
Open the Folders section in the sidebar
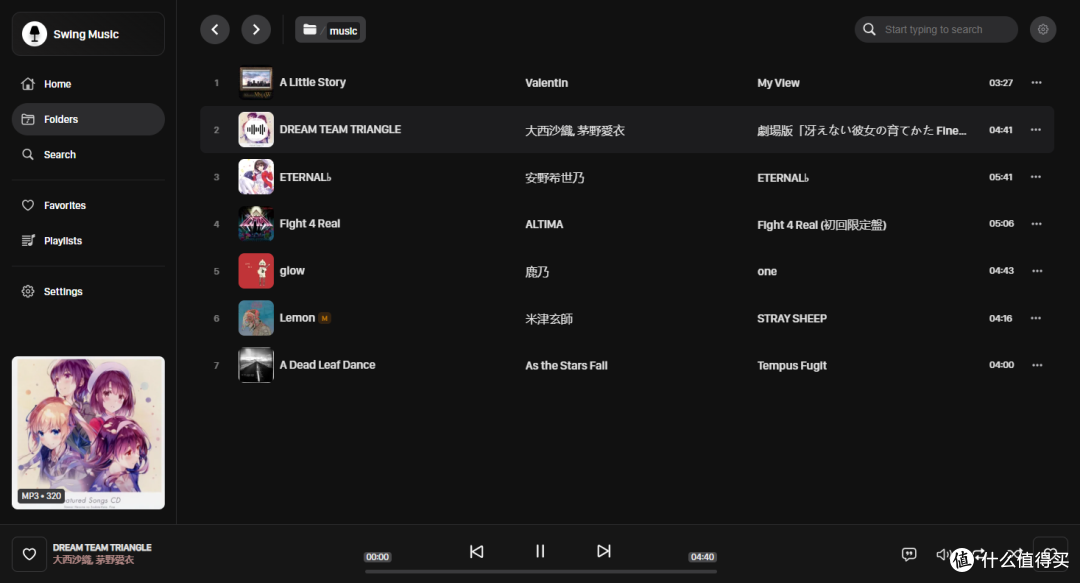tap(60, 119)
